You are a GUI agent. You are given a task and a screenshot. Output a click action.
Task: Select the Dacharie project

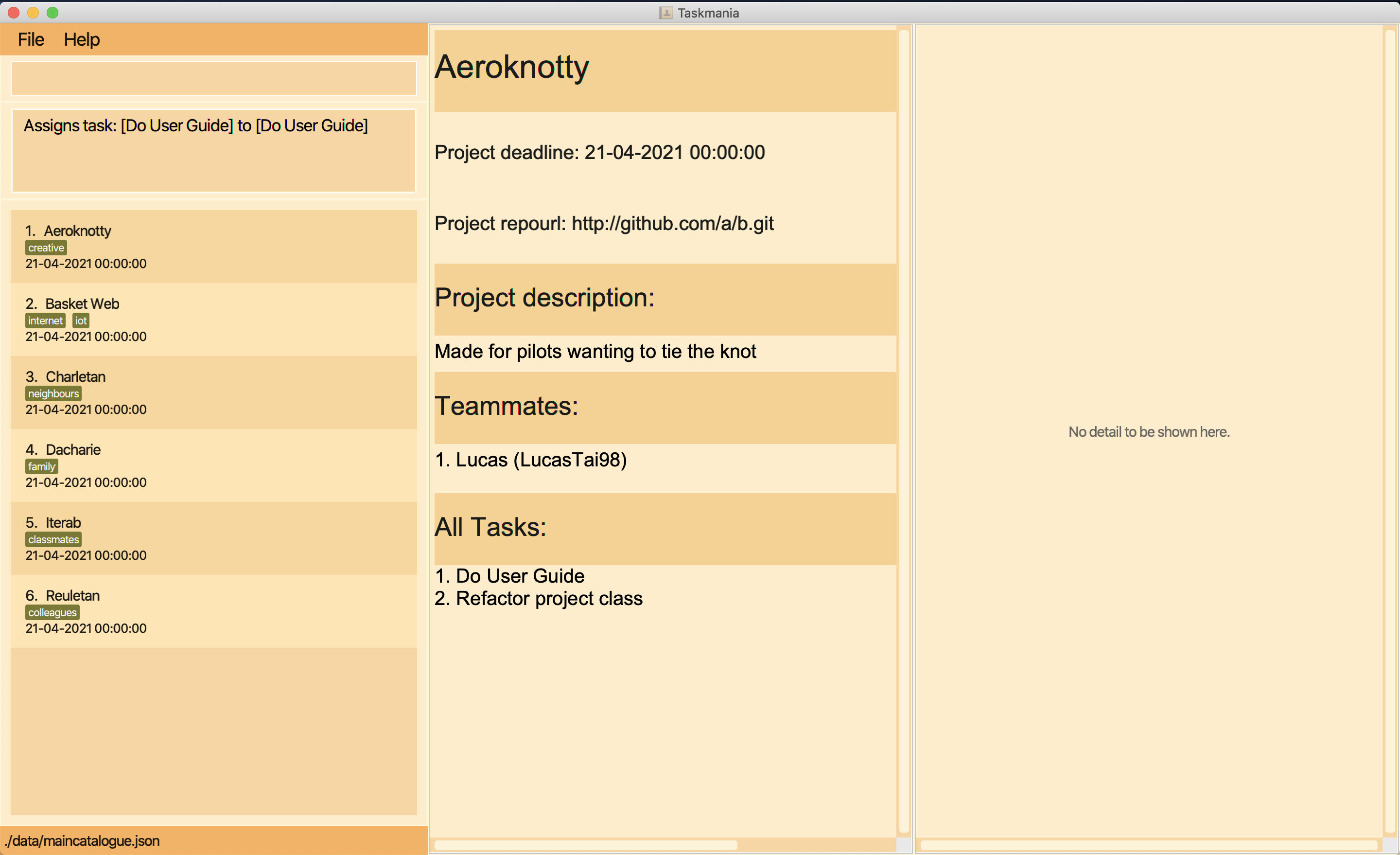[214, 465]
